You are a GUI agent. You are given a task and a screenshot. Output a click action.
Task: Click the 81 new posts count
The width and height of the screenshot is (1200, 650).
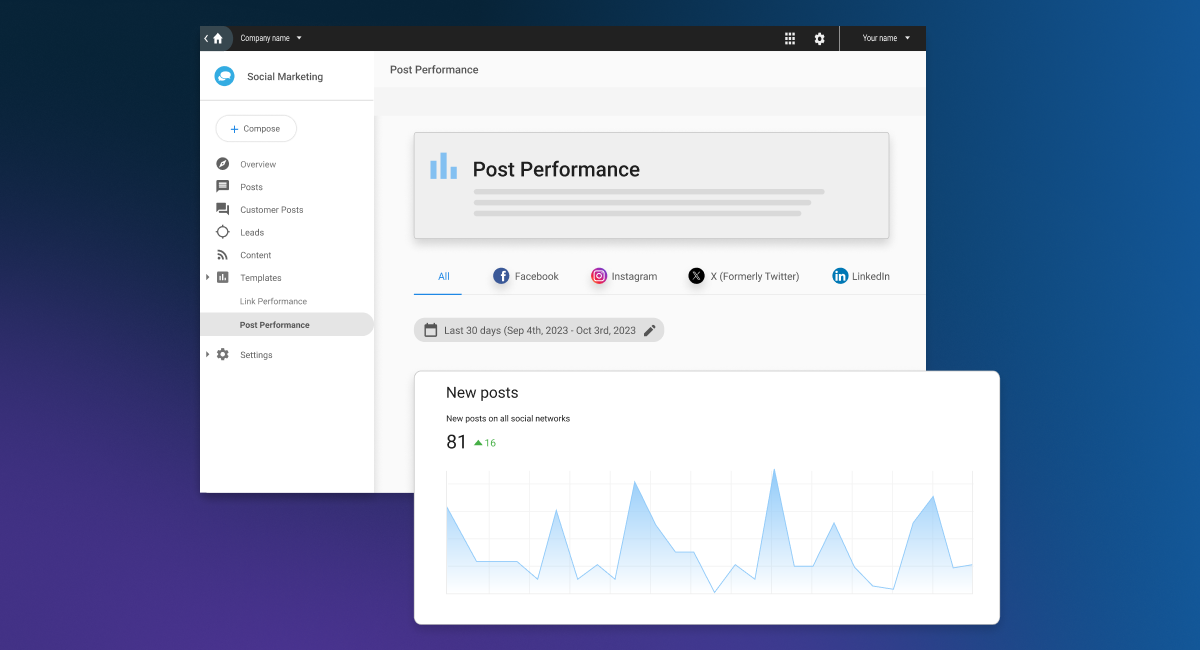[x=456, y=442]
